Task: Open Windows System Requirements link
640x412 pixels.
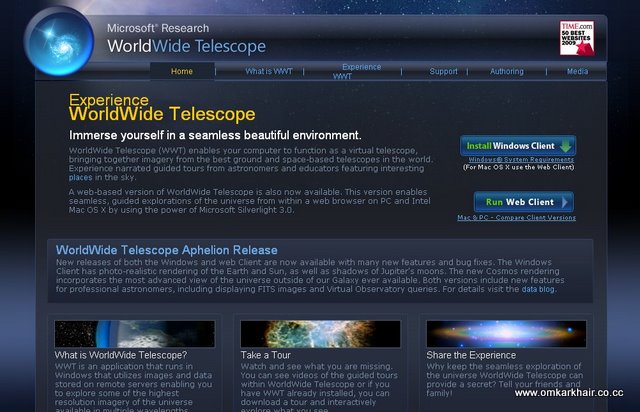Action: tap(521, 160)
